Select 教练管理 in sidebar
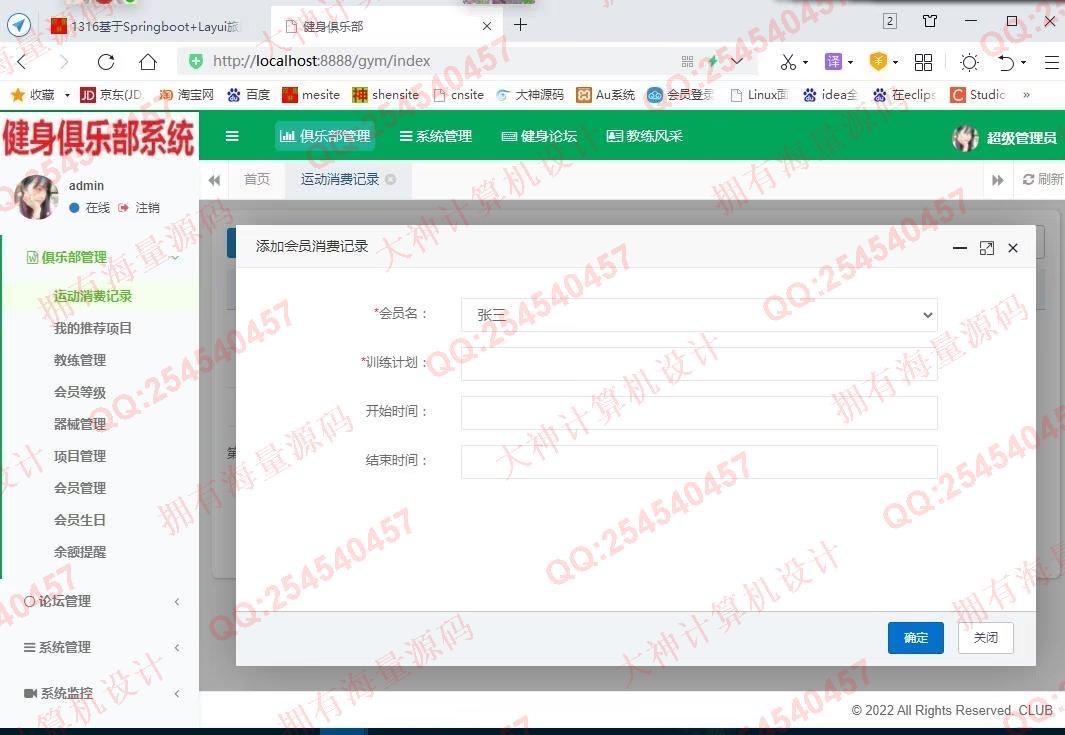Image resolution: width=1065 pixels, height=735 pixels. pyautogui.click(x=80, y=360)
